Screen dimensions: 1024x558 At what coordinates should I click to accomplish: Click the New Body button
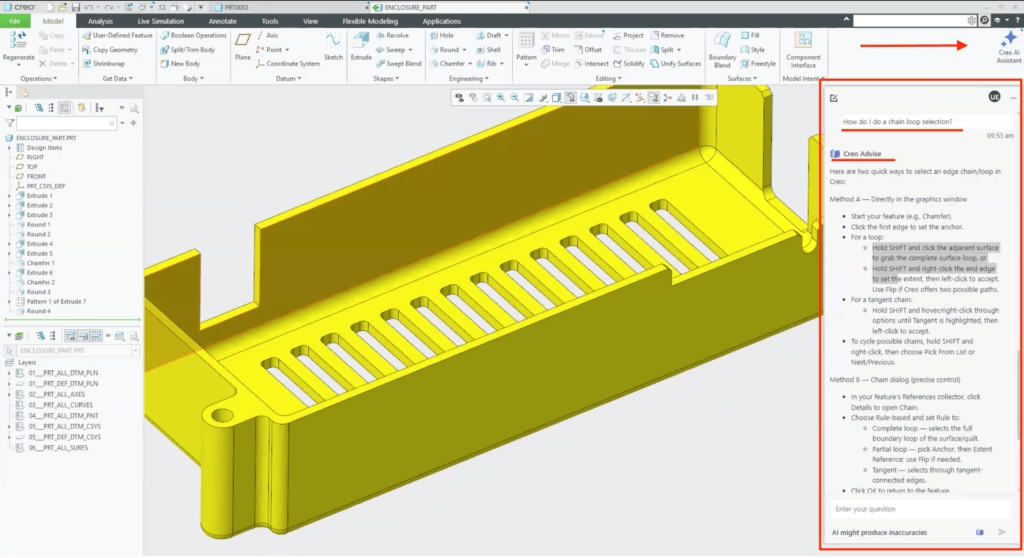coord(181,64)
